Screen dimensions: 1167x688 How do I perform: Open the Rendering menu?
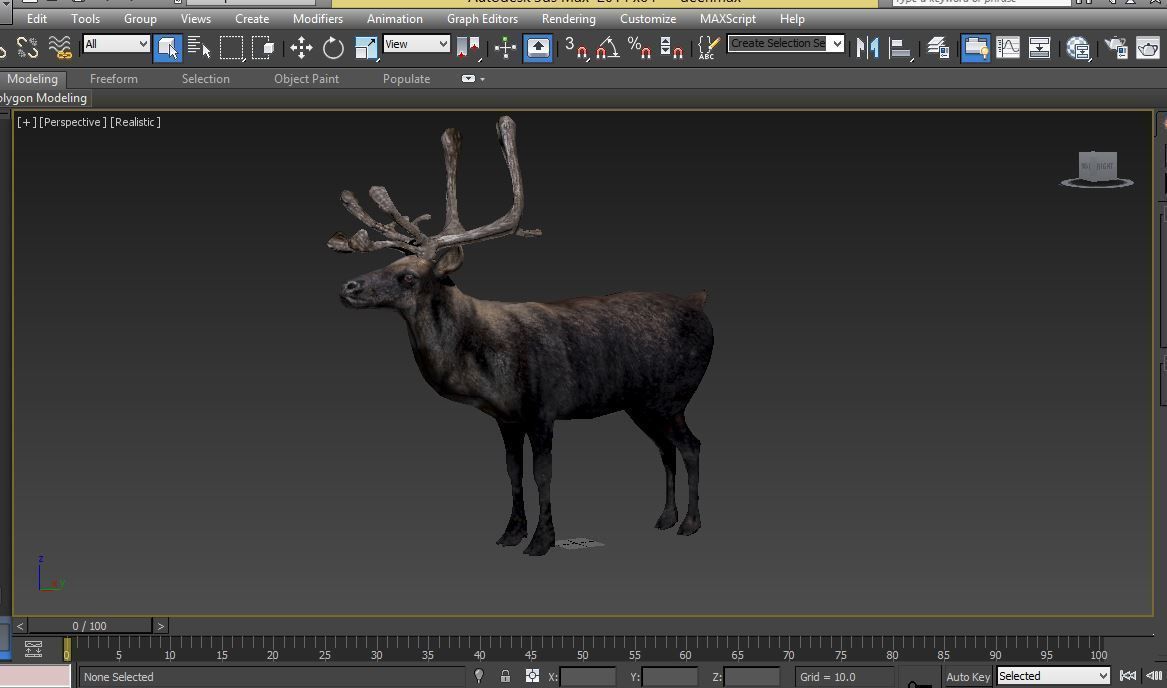coord(569,19)
